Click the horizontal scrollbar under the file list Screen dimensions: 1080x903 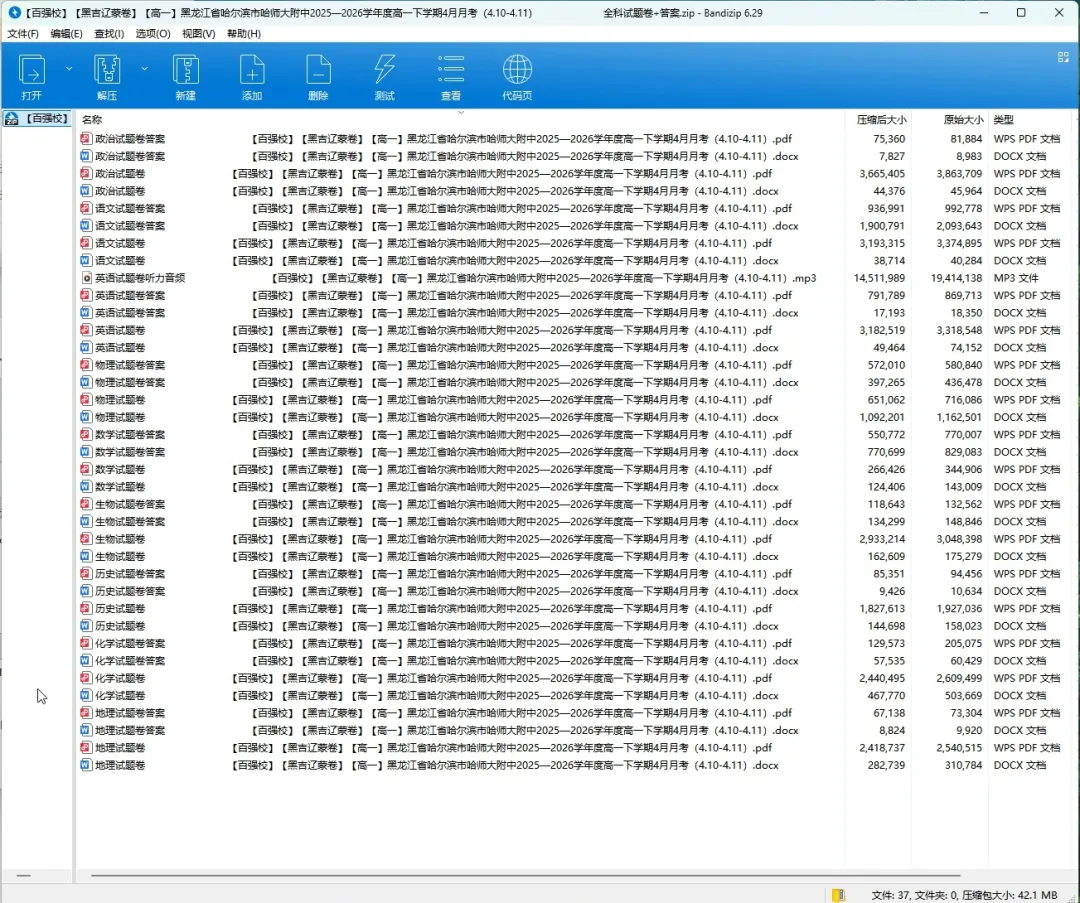(x=526, y=875)
